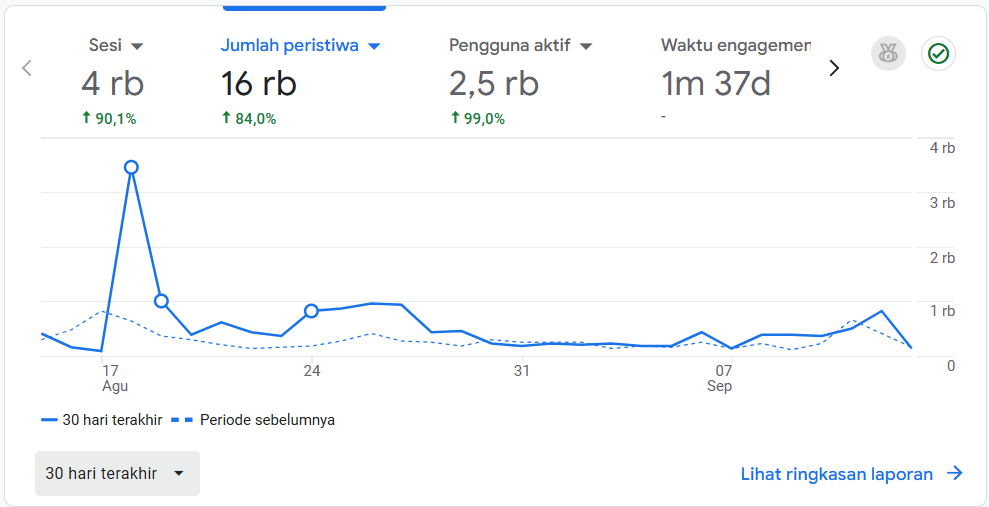The image size is (989, 507).
Task: Expand the Pengguna aktif metric dropdown
Action: pos(586,46)
